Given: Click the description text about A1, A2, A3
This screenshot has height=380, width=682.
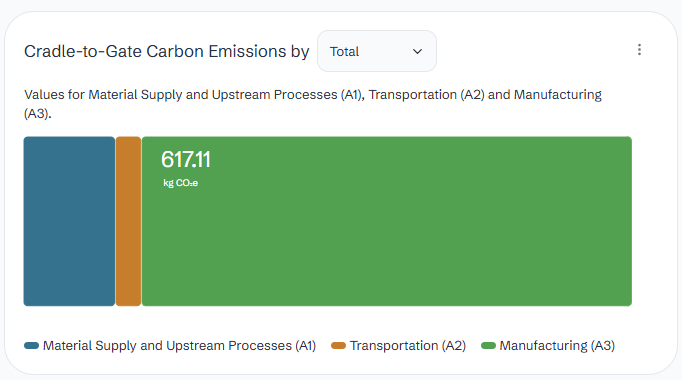Looking at the screenshot, I should coord(313,104).
